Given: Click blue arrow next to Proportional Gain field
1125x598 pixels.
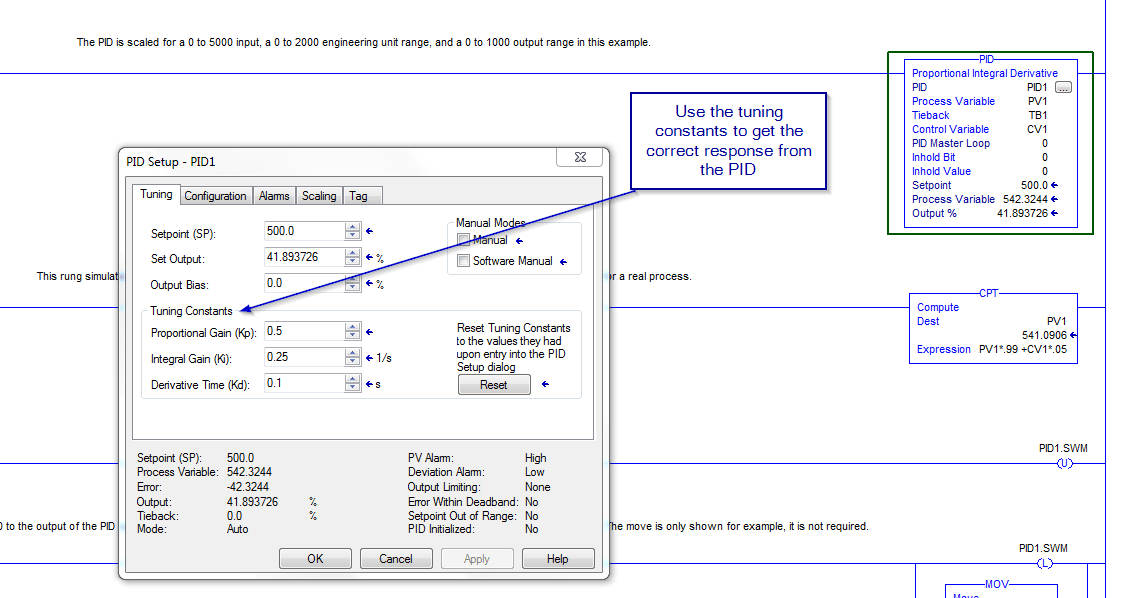Looking at the screenshot, I should click(369, 332).
